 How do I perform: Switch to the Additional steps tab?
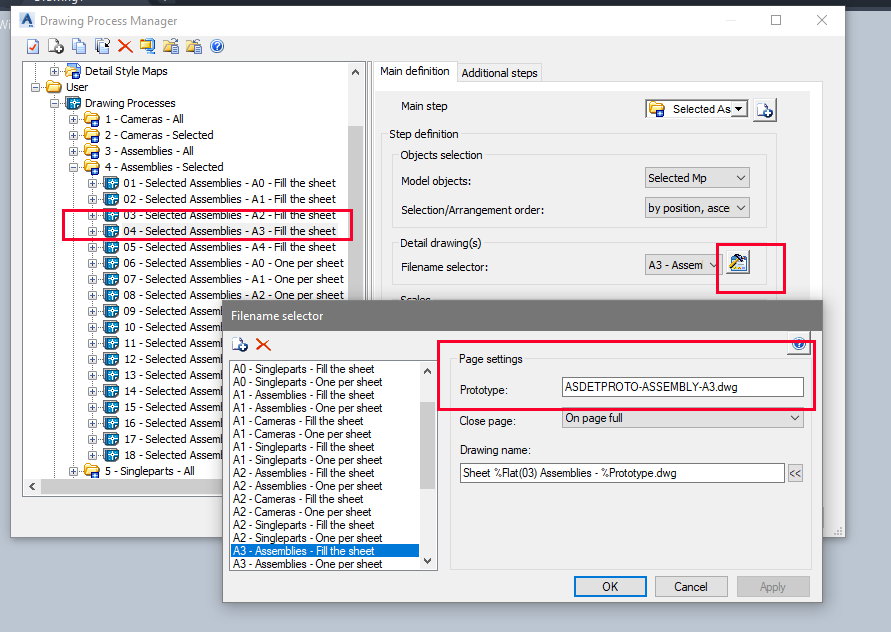pos(499,72)
